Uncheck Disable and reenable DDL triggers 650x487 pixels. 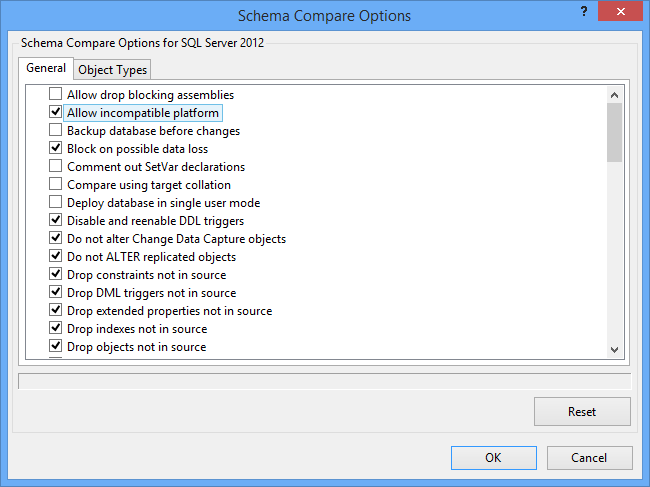[x=56, y=221]
